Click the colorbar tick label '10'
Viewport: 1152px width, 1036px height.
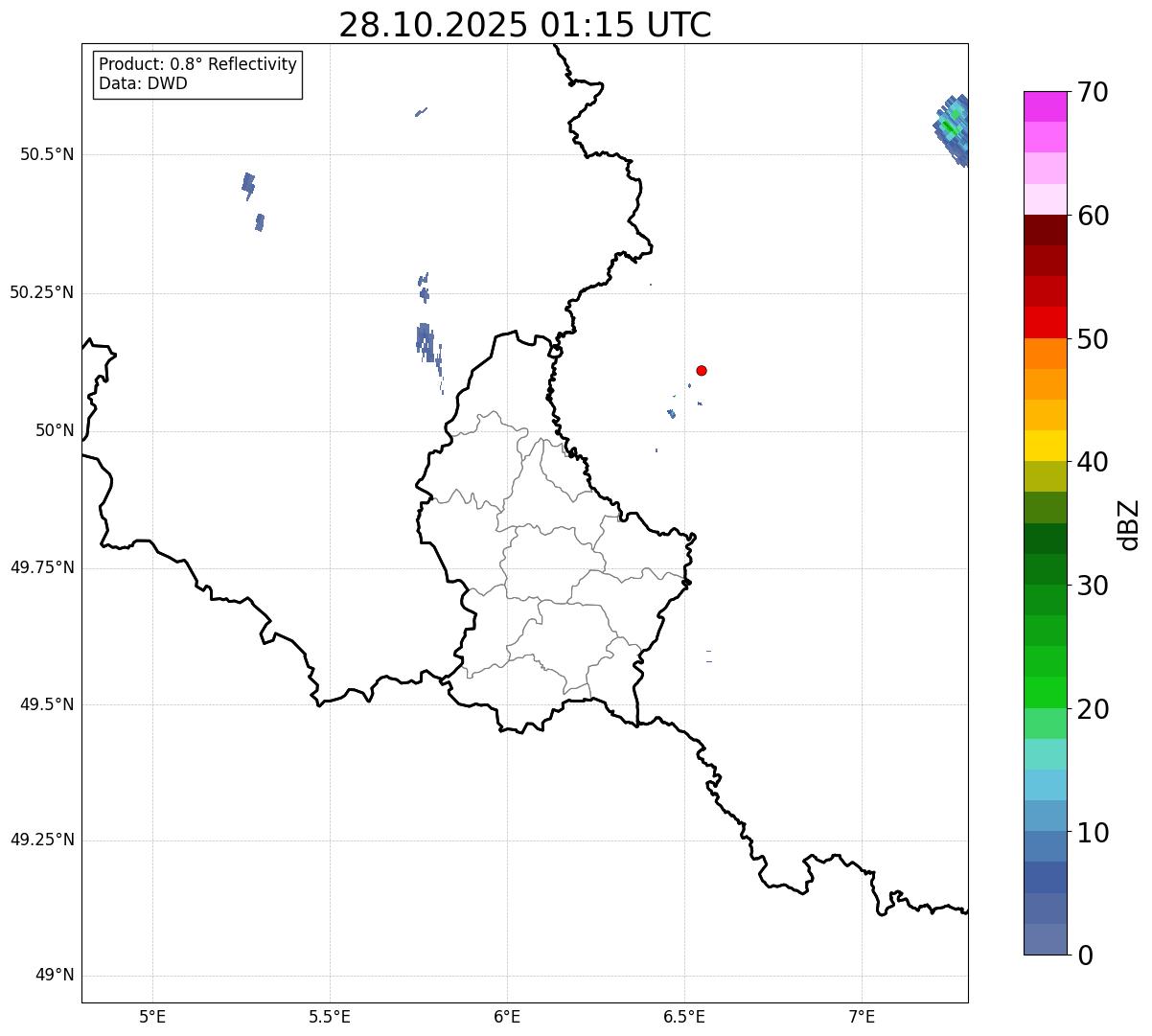click(x=1092, y=834)
